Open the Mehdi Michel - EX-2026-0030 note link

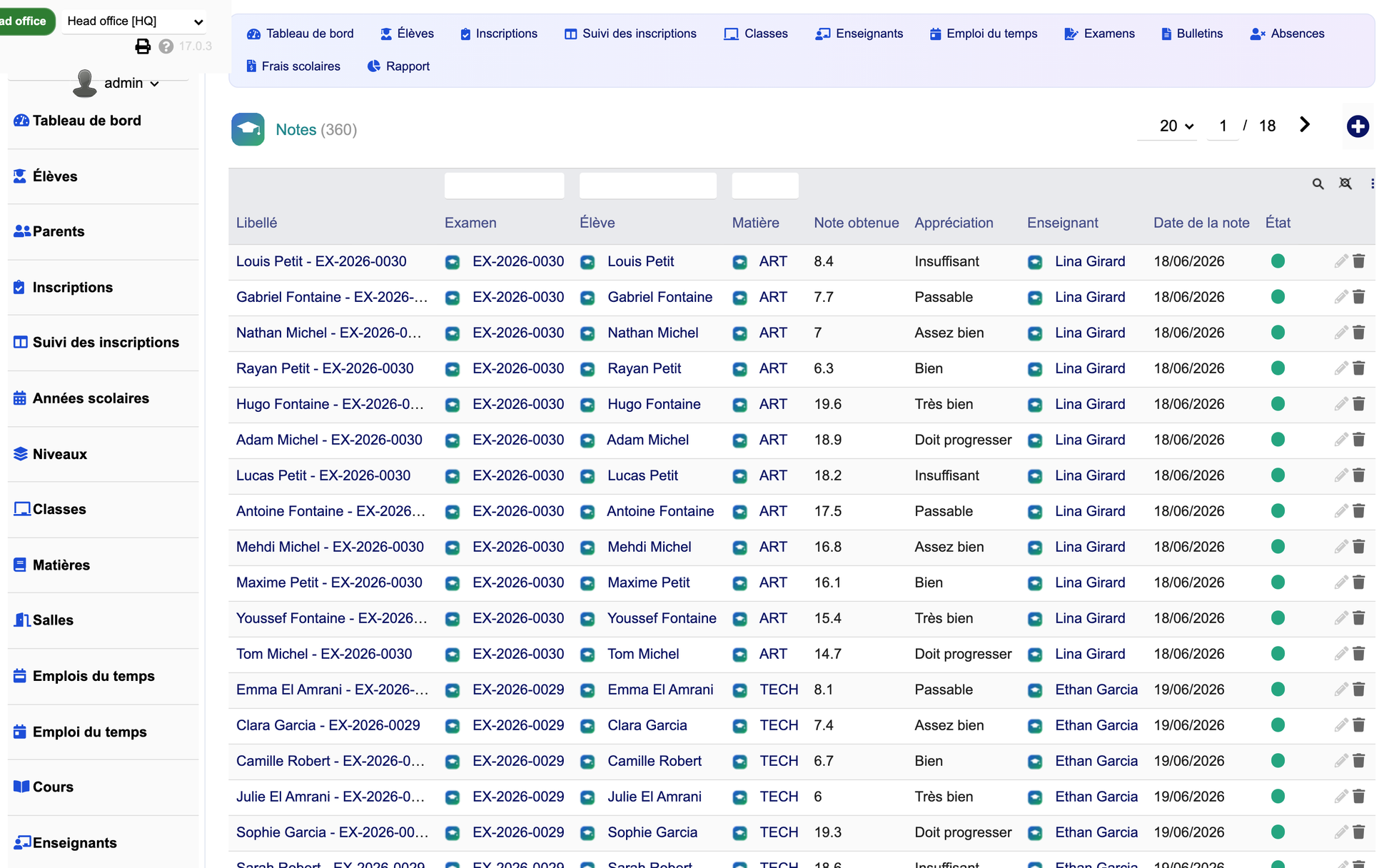click(330, 547)
